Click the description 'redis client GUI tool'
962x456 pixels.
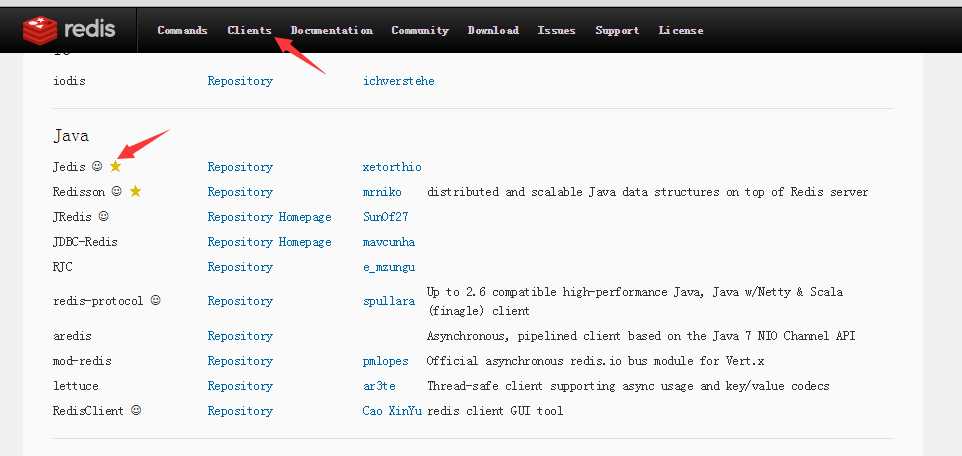[495, 411]
